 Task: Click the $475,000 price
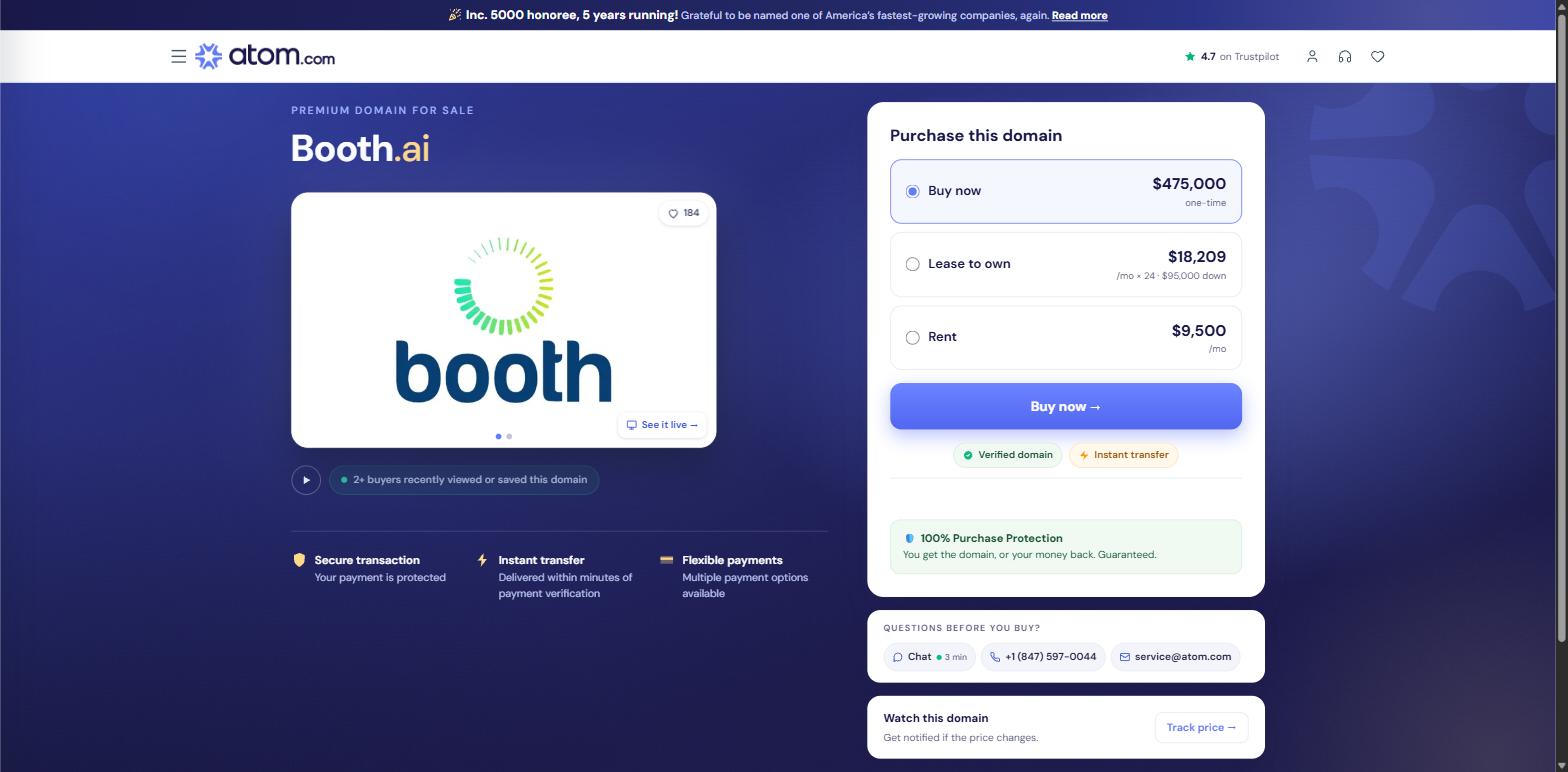pyautogui.click(x=1189, y=183)
